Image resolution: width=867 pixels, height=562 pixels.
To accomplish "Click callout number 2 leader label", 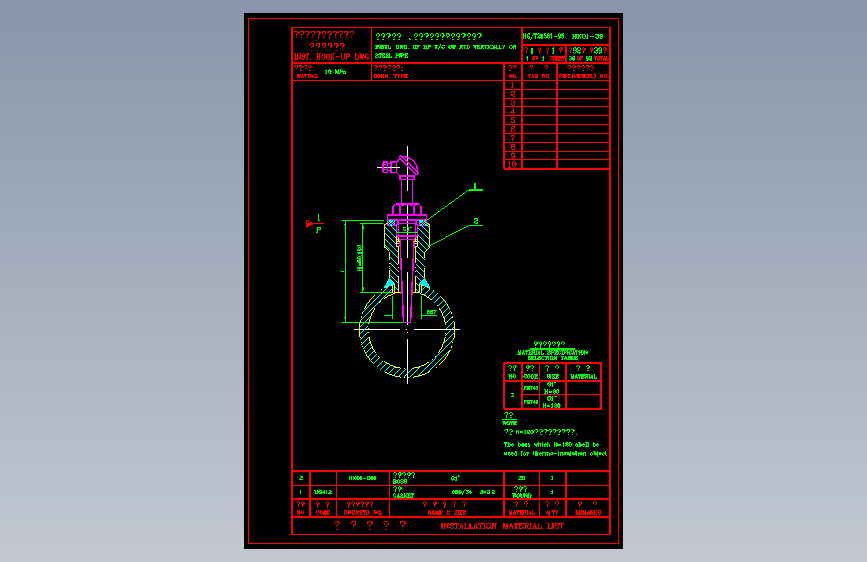I will coord(476,221).
